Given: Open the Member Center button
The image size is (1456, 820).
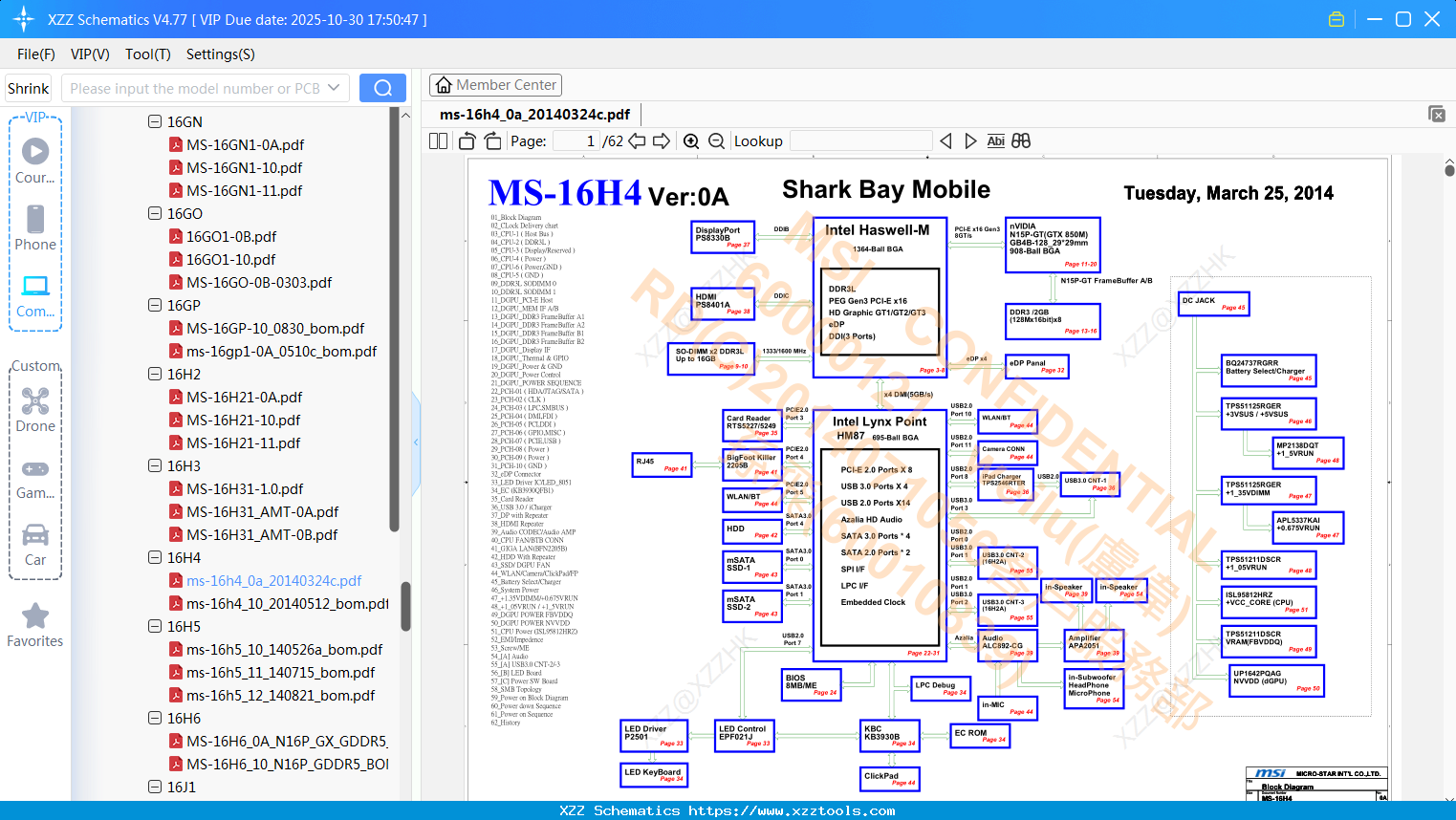Looking at the screenshot, I should (x=495, y=85).
